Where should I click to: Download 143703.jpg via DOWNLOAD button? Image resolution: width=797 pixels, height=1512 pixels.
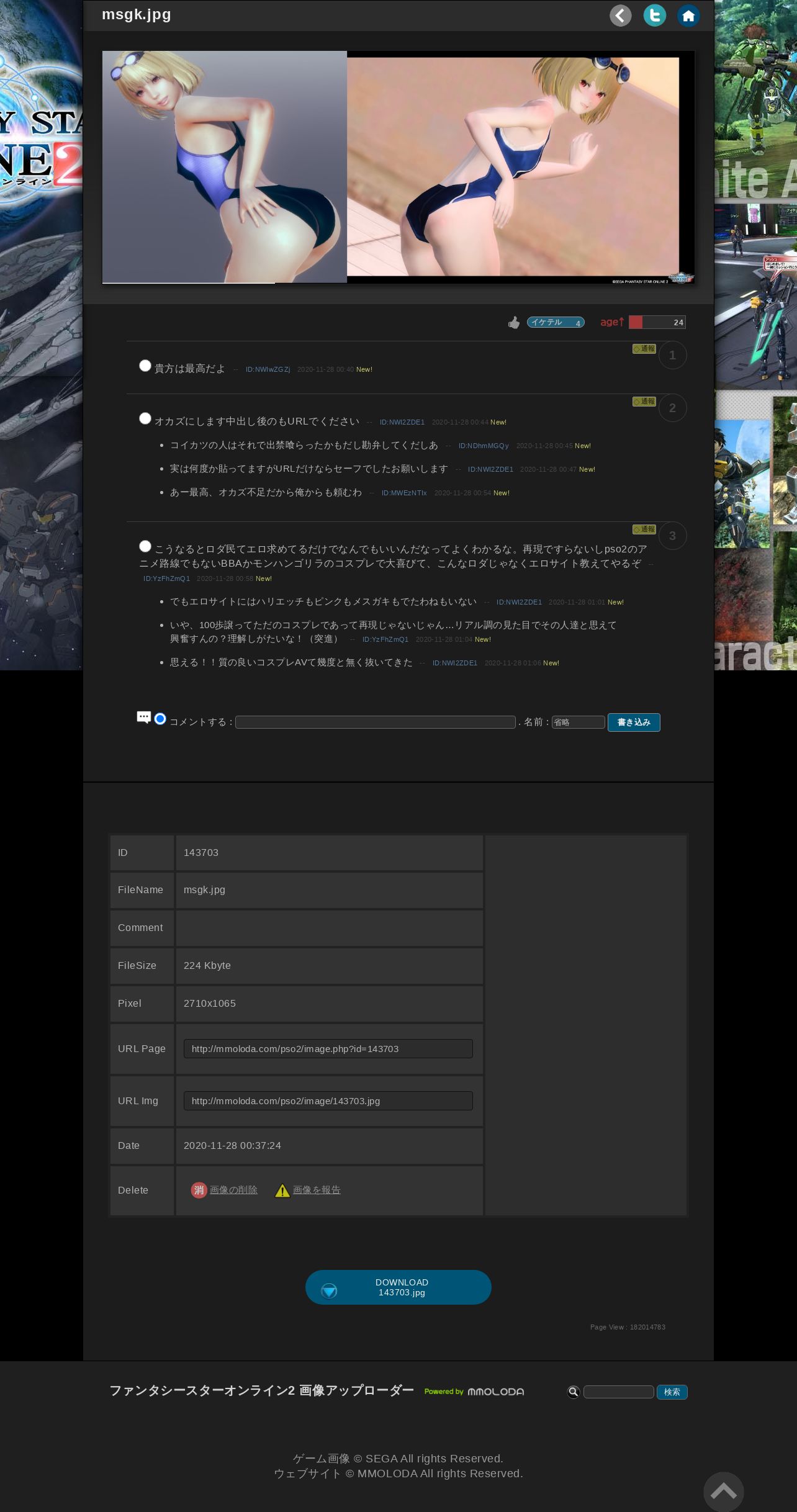398,1287
